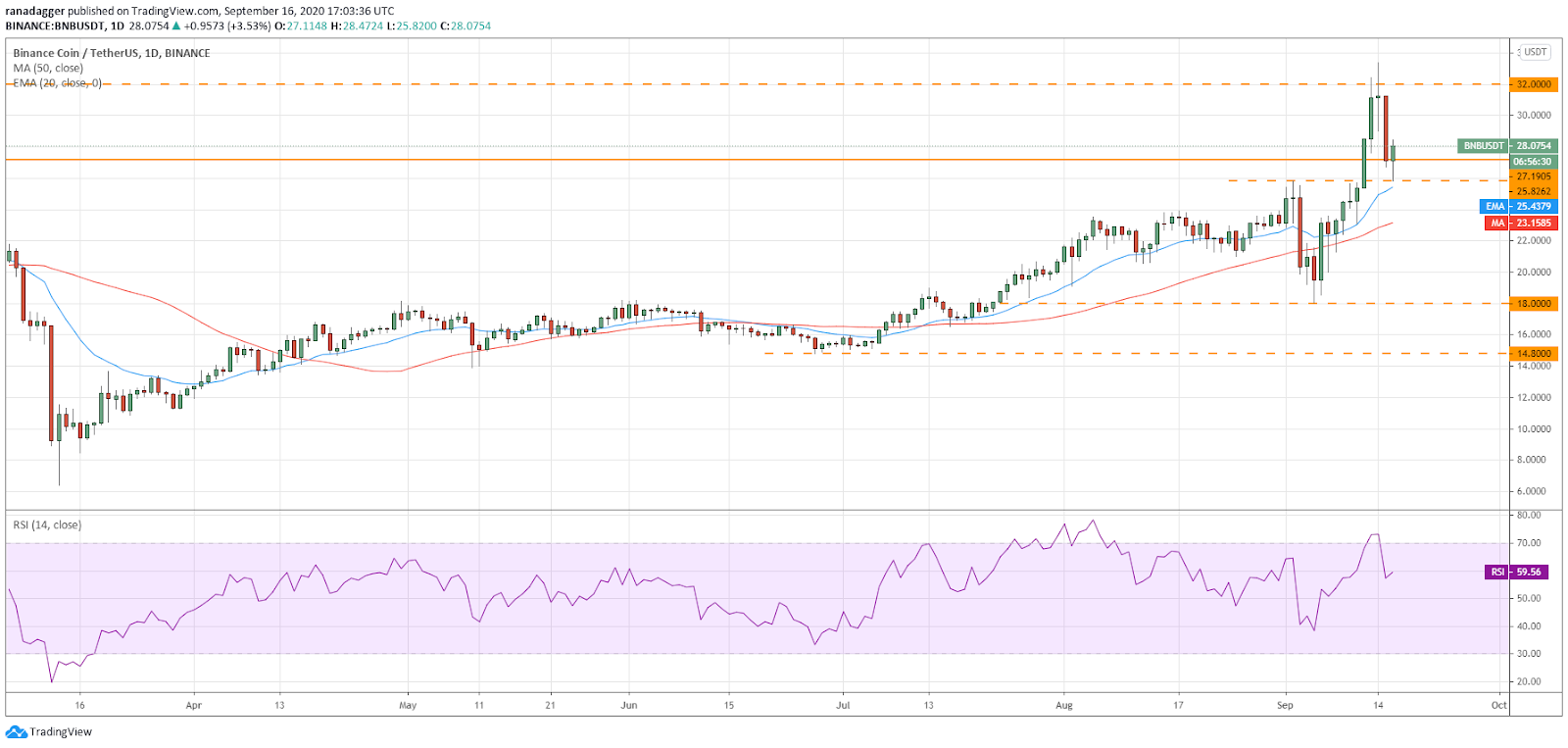This screenshot has height=748, width=1568.
Task: Click the 18.0000 orange price line label
Action: click(x=1533, y=304)
